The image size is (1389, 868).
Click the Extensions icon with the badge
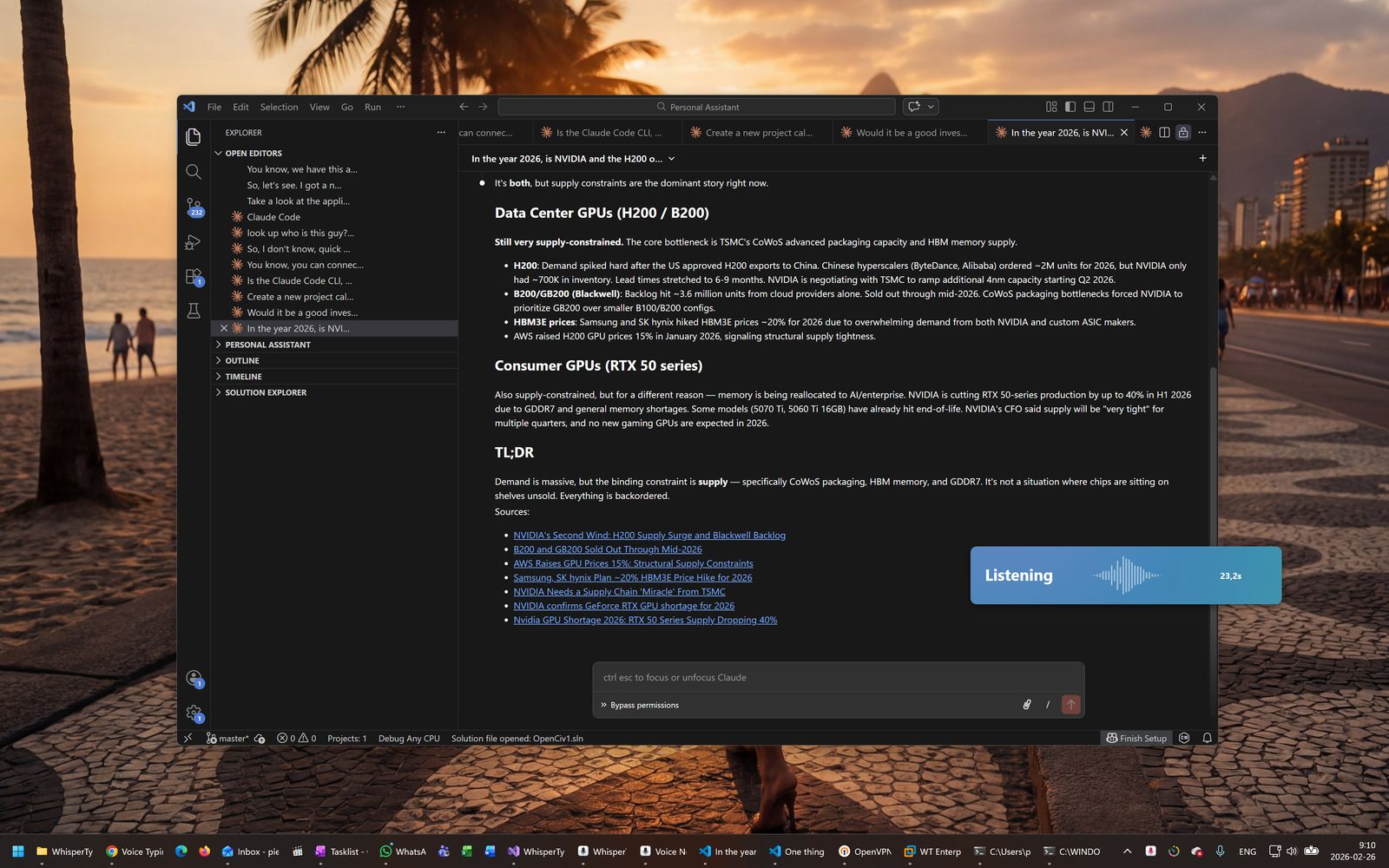(x=194, y=276)
